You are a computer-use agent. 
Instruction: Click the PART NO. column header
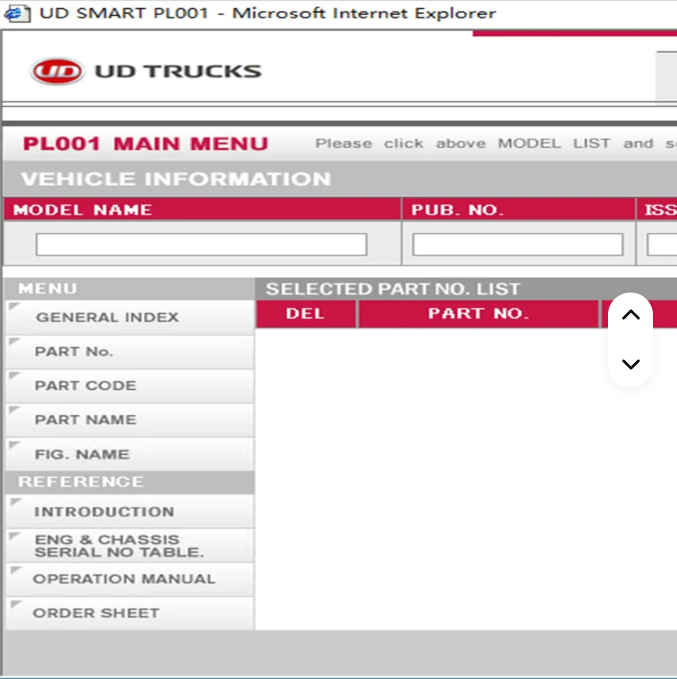click(x=479, y=314)
